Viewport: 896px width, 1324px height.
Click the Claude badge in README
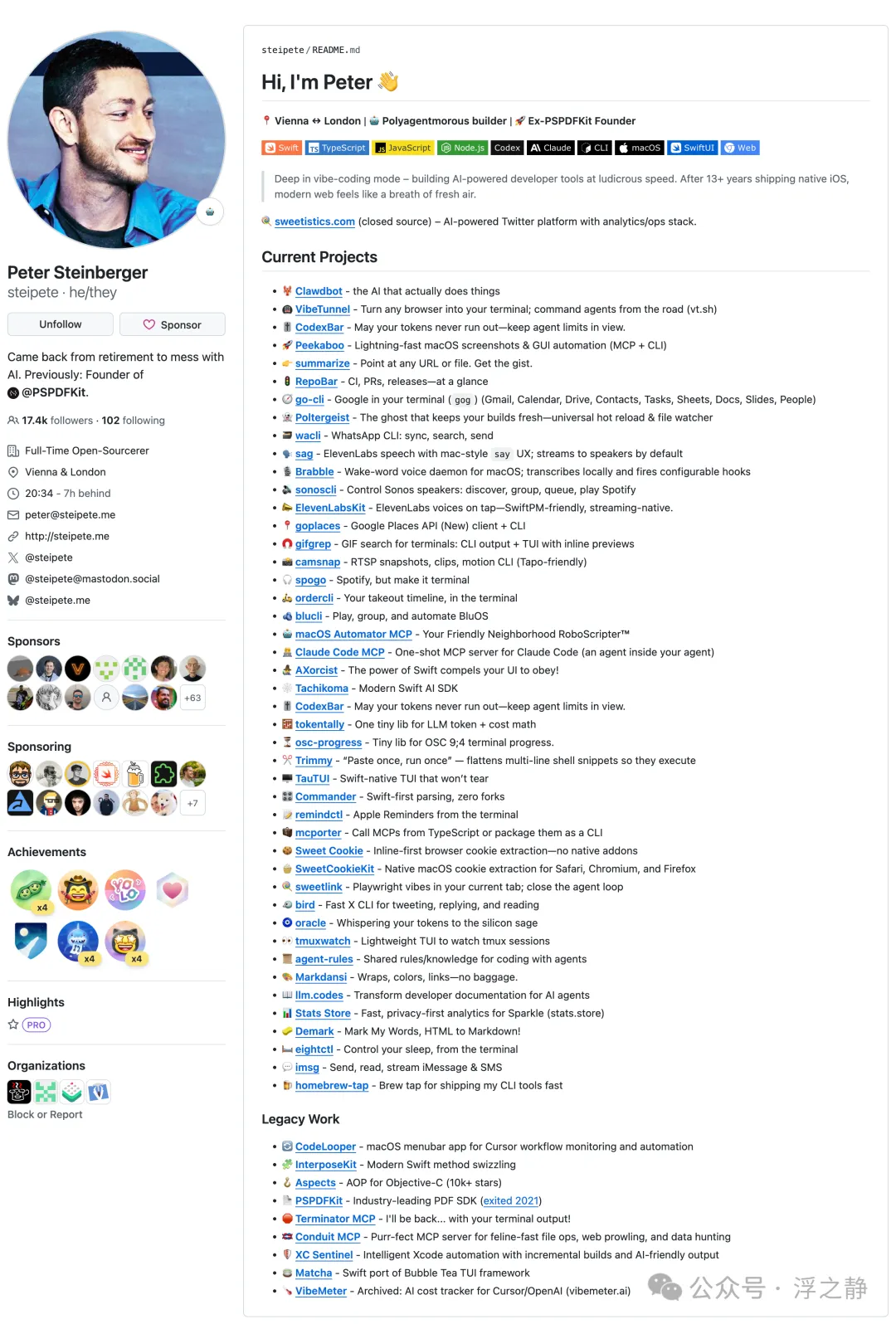(551, 148)
